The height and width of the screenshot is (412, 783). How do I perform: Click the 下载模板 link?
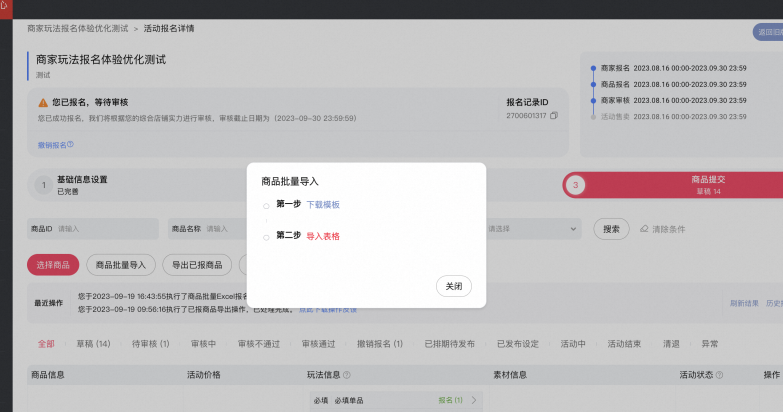point(323,204)
